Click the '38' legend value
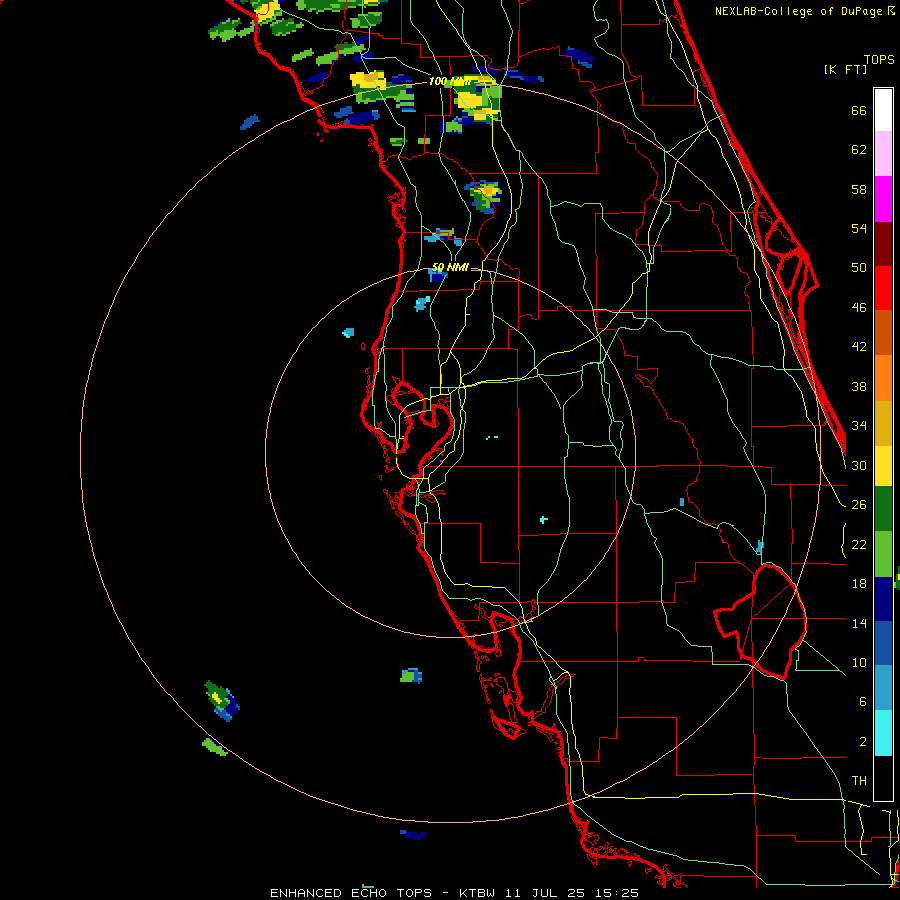The width and height of the screenshot is (900, 900). 859,386
